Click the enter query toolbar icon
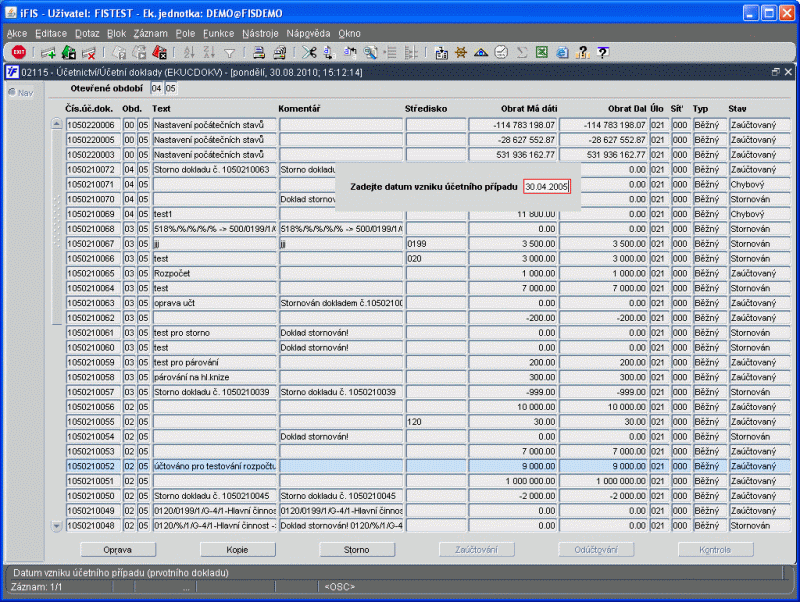The image size is (800, 602). coord(119,52)
